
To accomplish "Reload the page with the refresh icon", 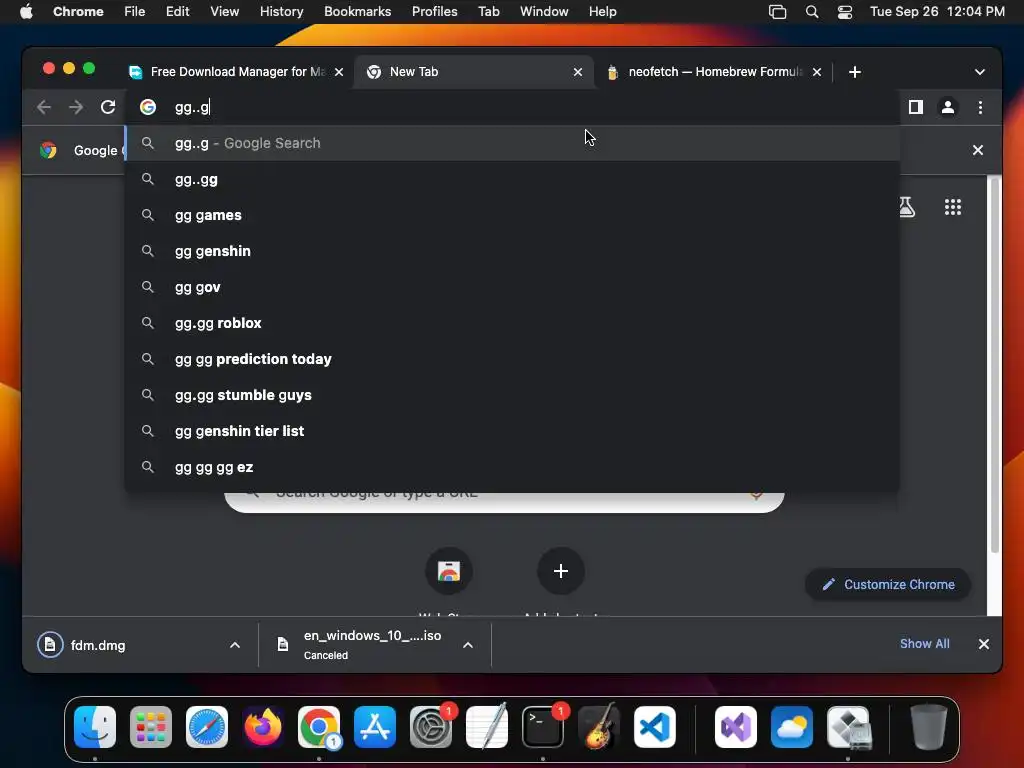I will click(x=108, y=107).
